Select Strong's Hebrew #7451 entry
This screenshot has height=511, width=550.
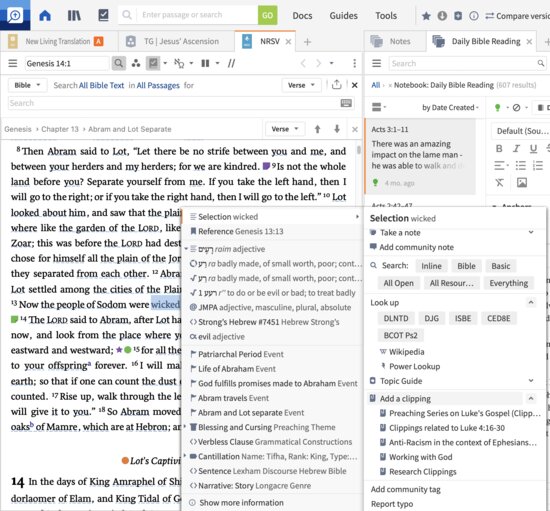tap(273, 322)
